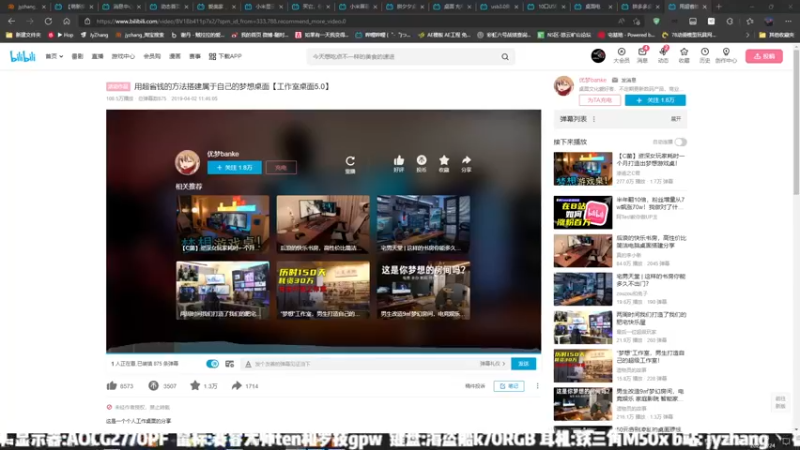Open the 漫画 nav item
The width and height of the screenshot is (800, 450).
[175, 56]
